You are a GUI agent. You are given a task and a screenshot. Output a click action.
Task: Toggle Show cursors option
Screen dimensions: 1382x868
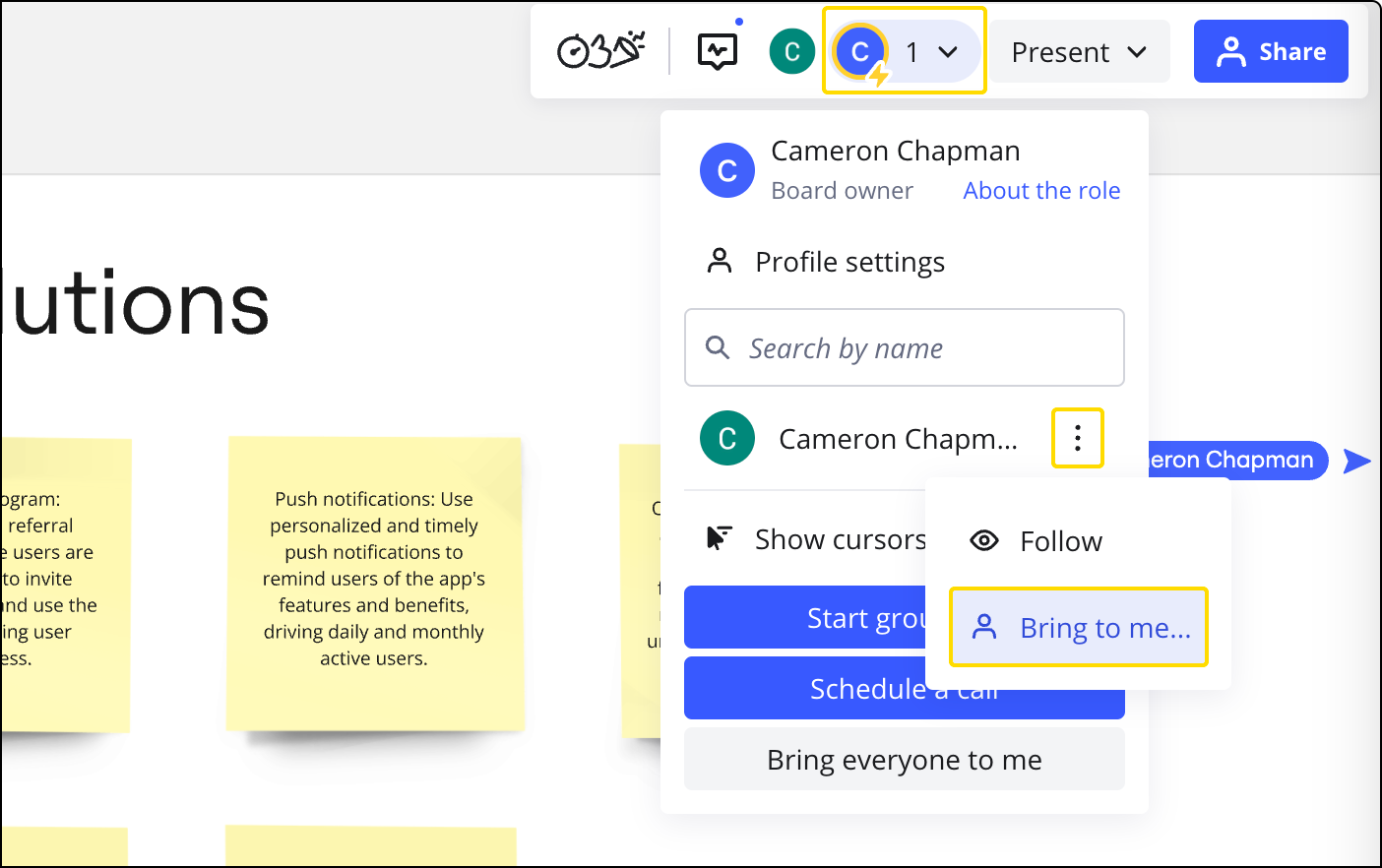point(817,539)
